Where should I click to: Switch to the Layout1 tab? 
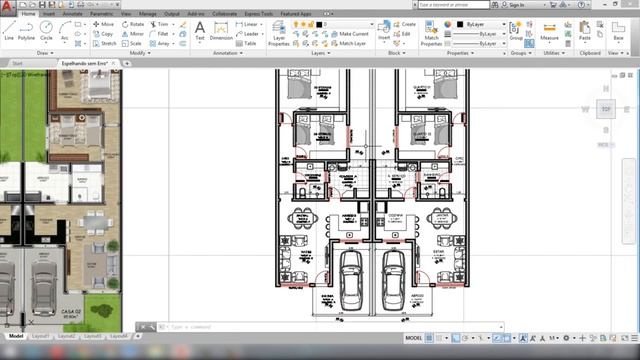[40, 336]
